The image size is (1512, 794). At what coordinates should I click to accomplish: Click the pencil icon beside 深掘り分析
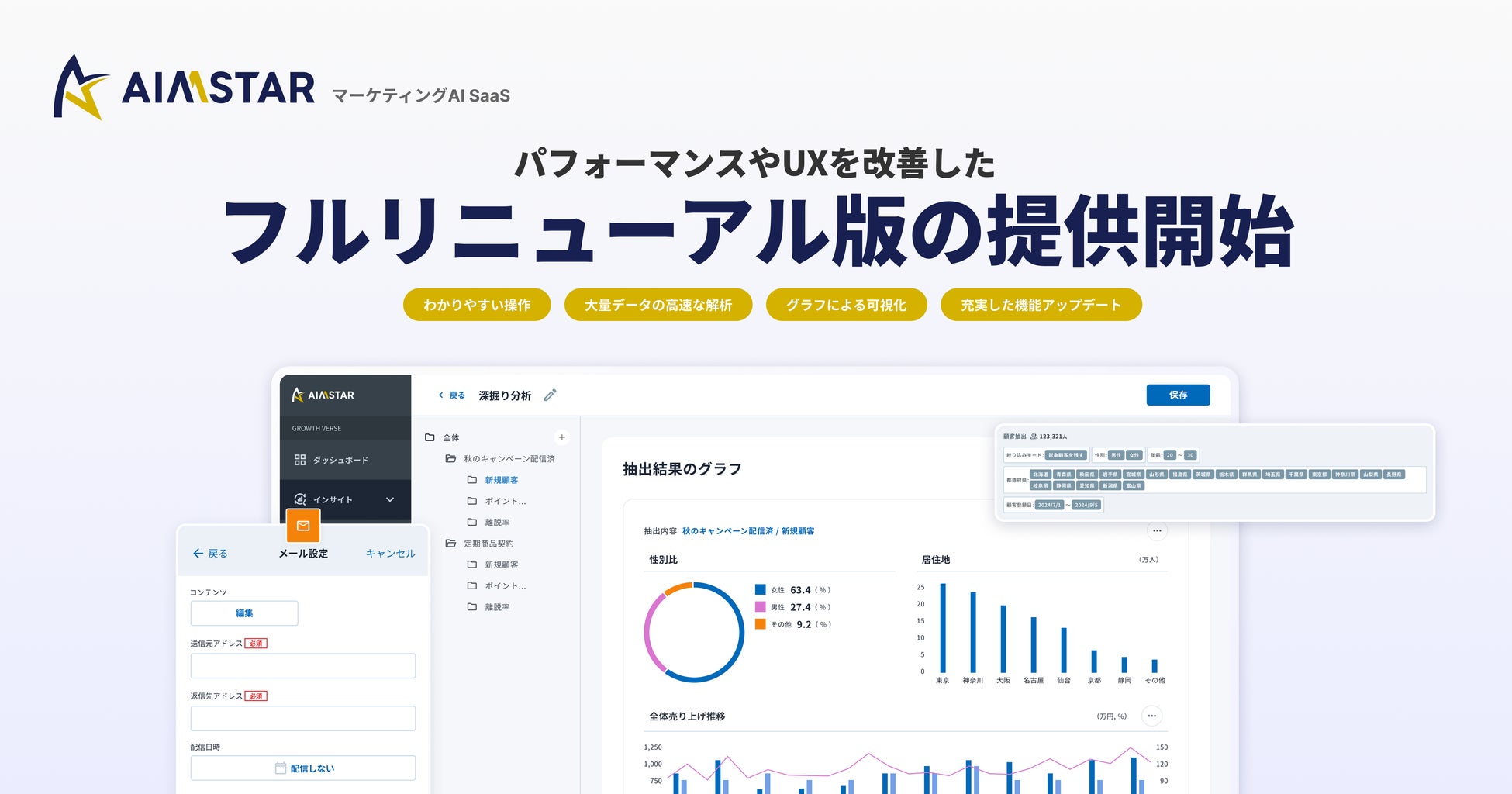[550, 395]
